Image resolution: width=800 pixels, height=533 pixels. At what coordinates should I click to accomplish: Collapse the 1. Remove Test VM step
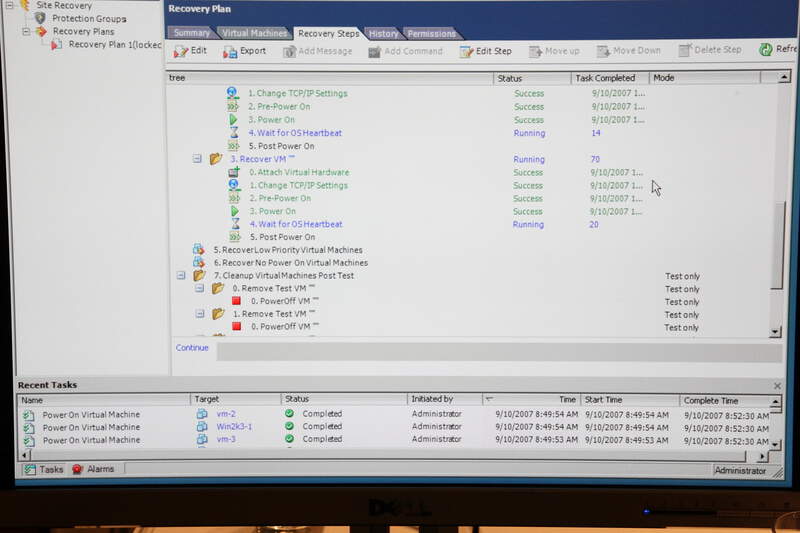[x=200, y=314]
